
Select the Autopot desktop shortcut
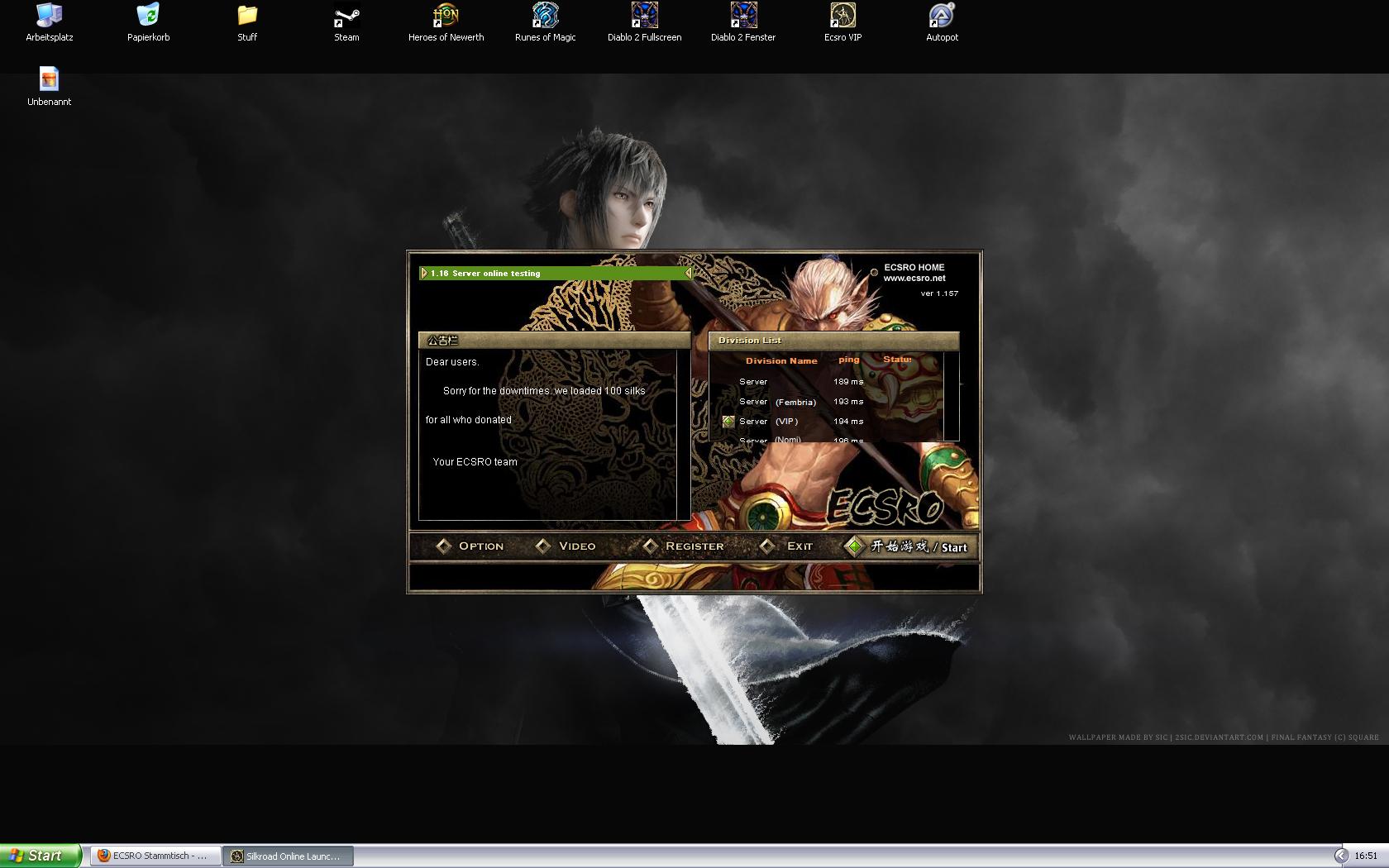pos(942,16)
